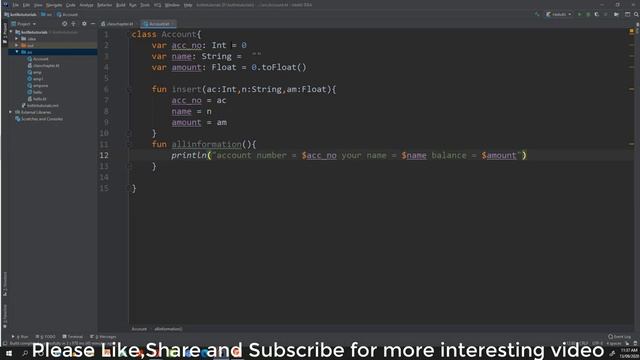The height and width of the screenshot is (360, 640).
Task: Select the Account class file in tree
Action: pos(38,59)
